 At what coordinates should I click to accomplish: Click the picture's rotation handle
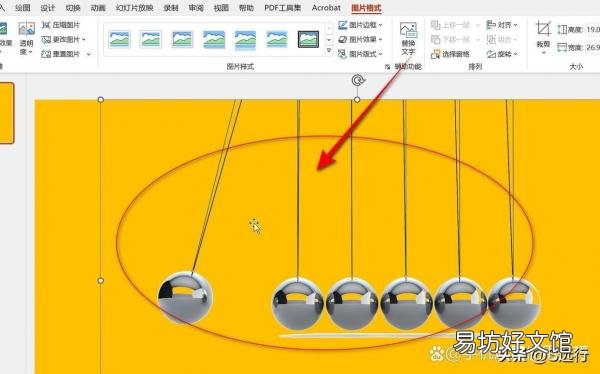point(358,80)
